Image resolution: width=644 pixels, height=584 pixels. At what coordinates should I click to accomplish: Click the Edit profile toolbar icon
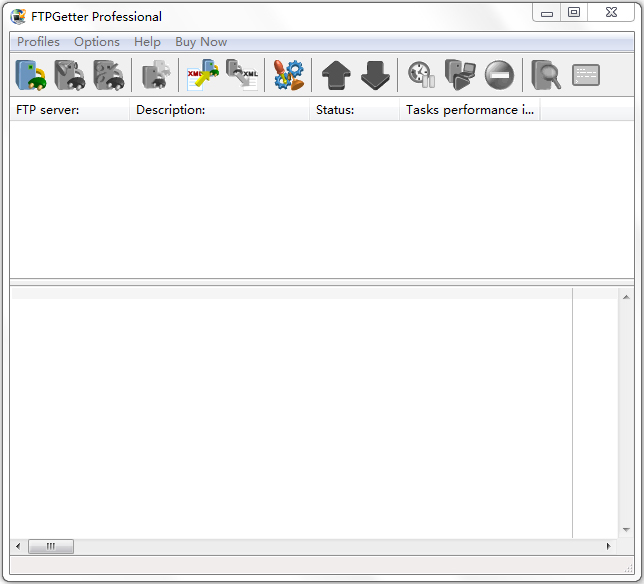click(x=70, y=75)
